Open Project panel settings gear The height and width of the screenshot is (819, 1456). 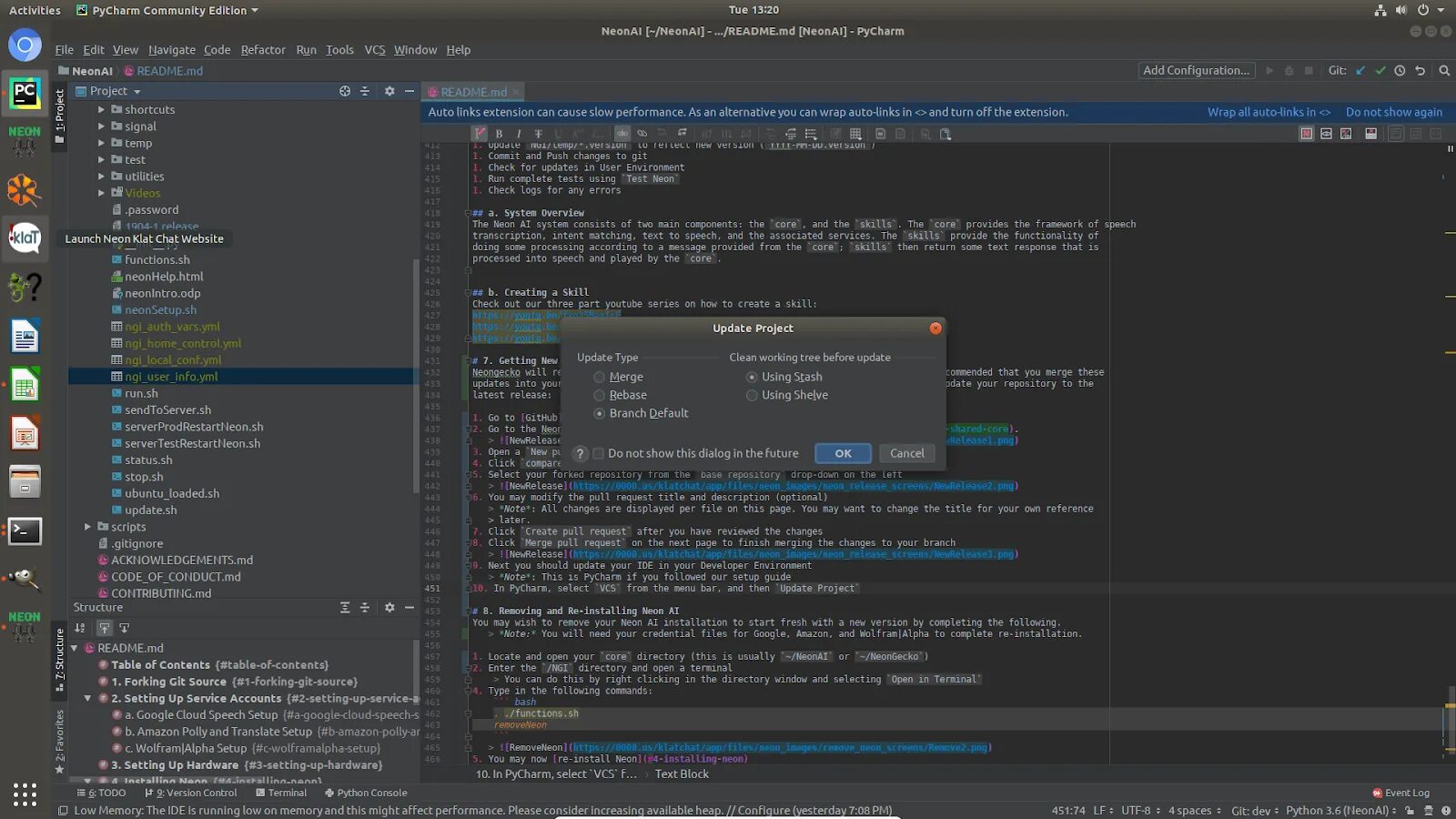pyautogui.click(x=389, y=91)
